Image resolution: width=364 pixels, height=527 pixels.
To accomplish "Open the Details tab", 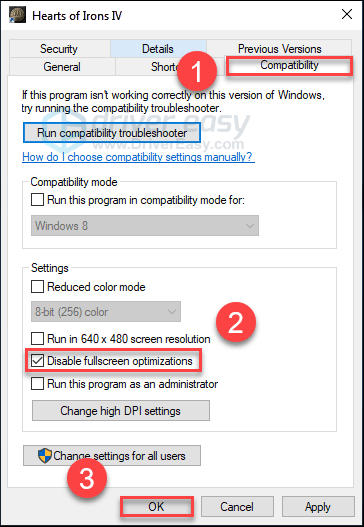I will [158, 49].
